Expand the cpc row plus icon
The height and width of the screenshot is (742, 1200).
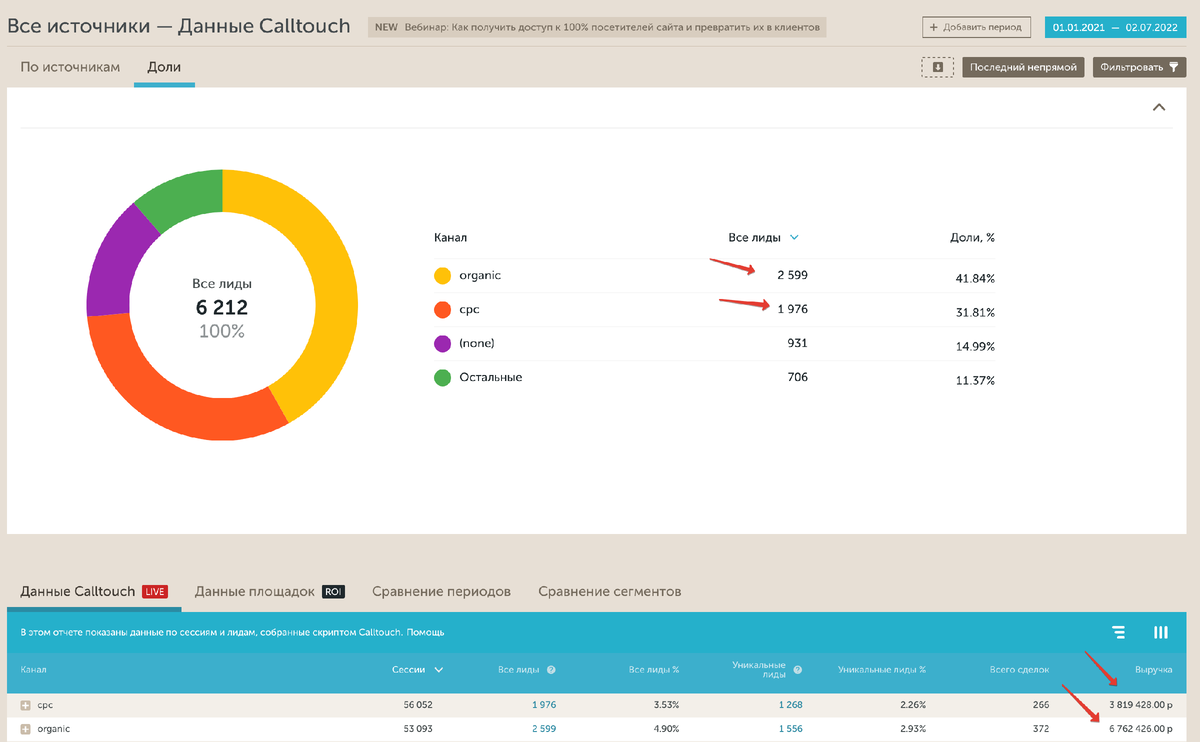pyautogui.click(x=26, y=705)
